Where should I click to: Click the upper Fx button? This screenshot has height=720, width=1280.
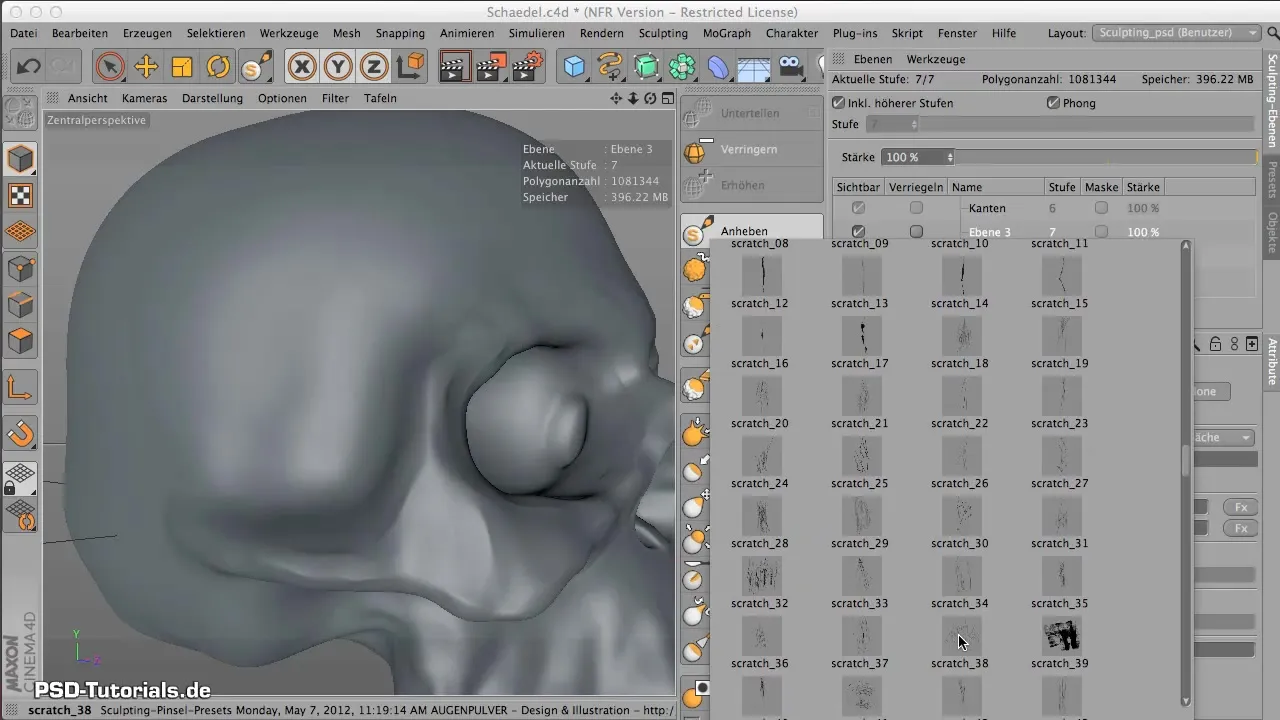click(1241, 507)
